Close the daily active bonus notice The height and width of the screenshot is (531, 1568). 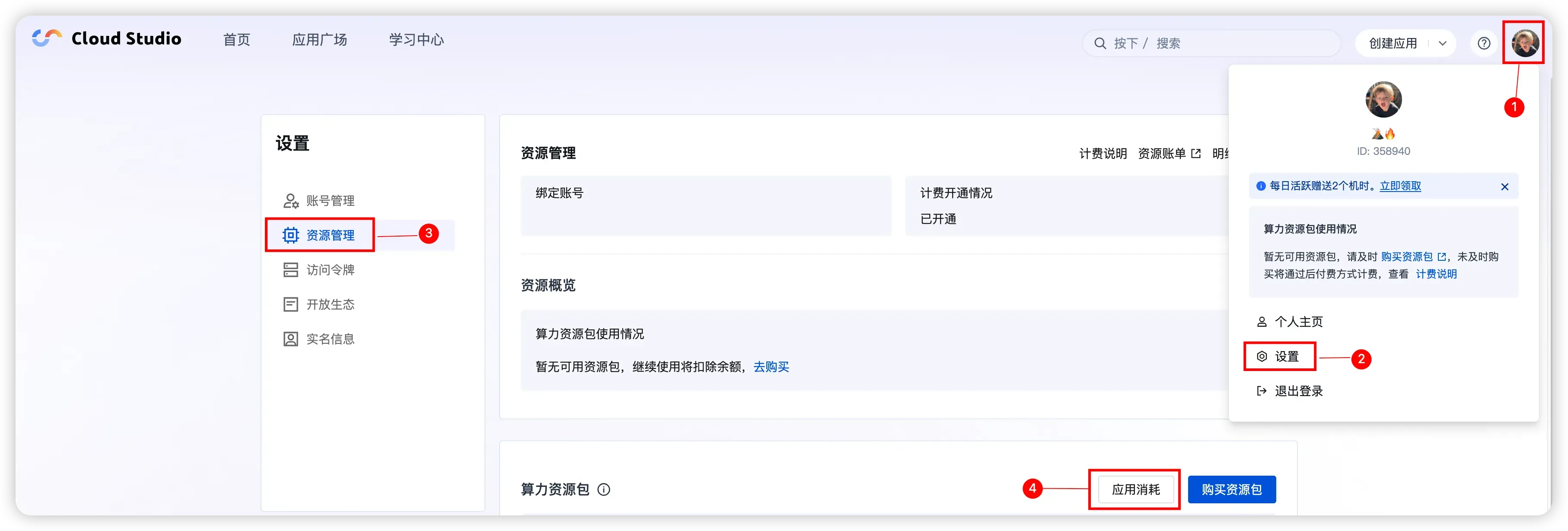pos(1504,187)
